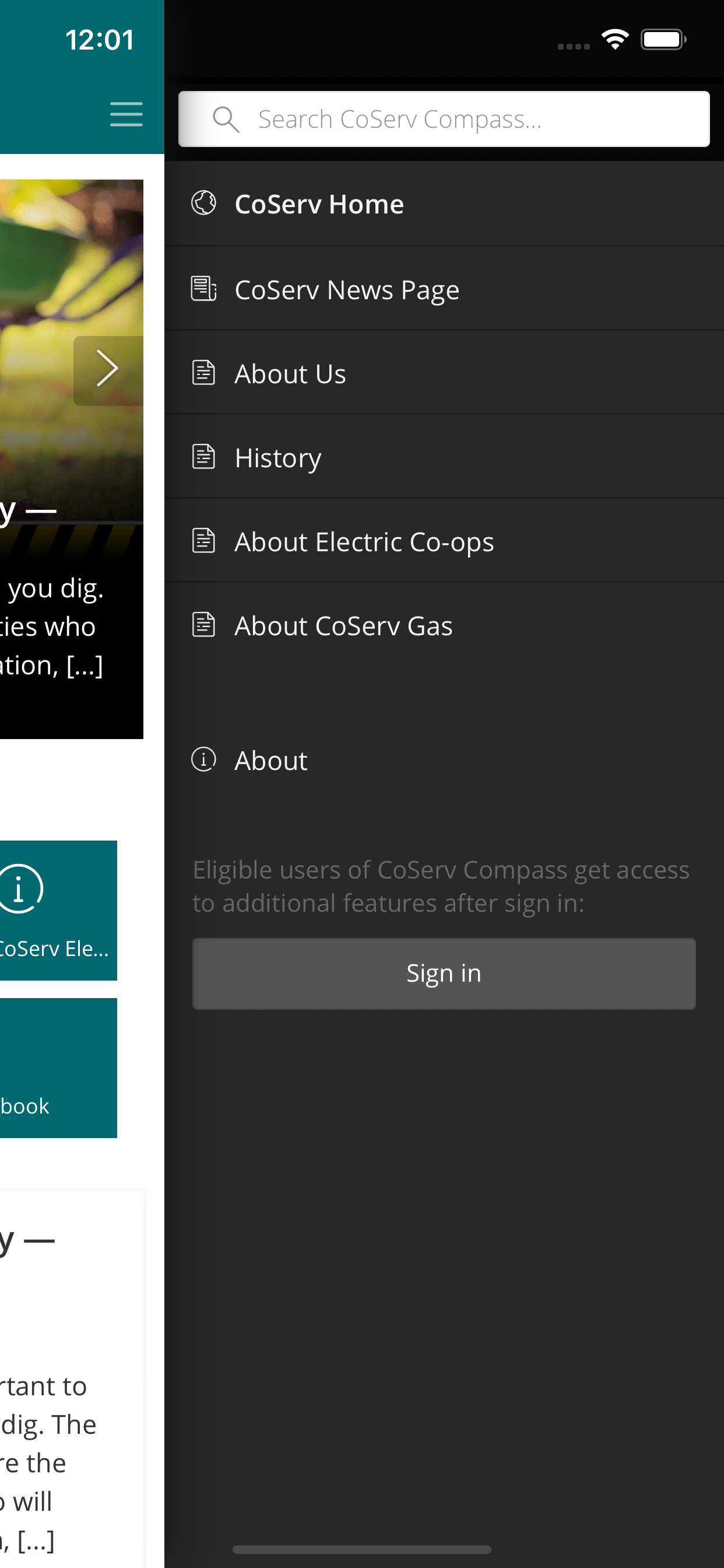The height and width of the screenshot is (1568, 724).
Task: Open About CoServ Gas
Action: pos(444,625)
